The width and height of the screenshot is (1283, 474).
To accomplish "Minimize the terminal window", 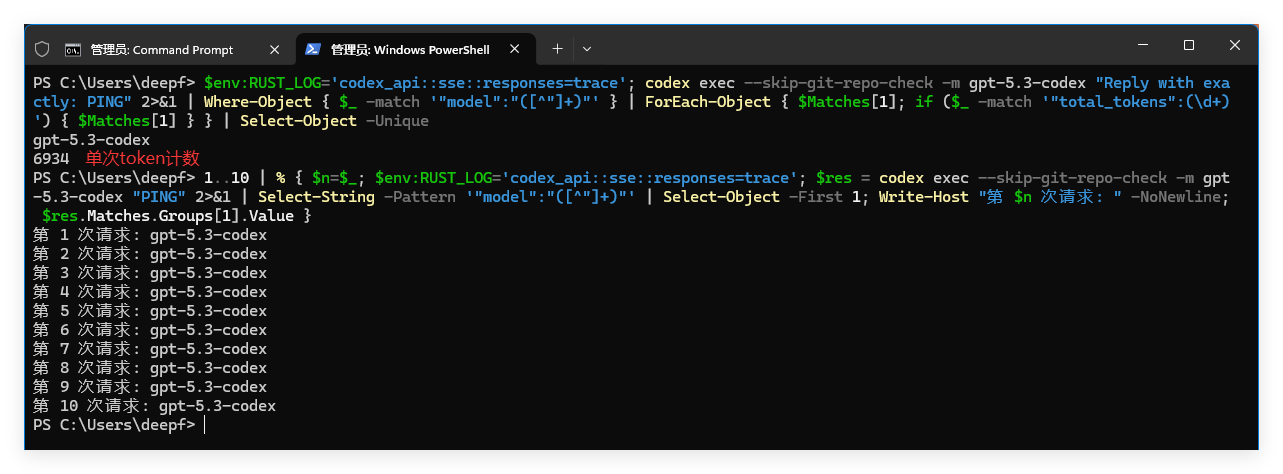I will pyautogui.click(x=1142, y=45).
